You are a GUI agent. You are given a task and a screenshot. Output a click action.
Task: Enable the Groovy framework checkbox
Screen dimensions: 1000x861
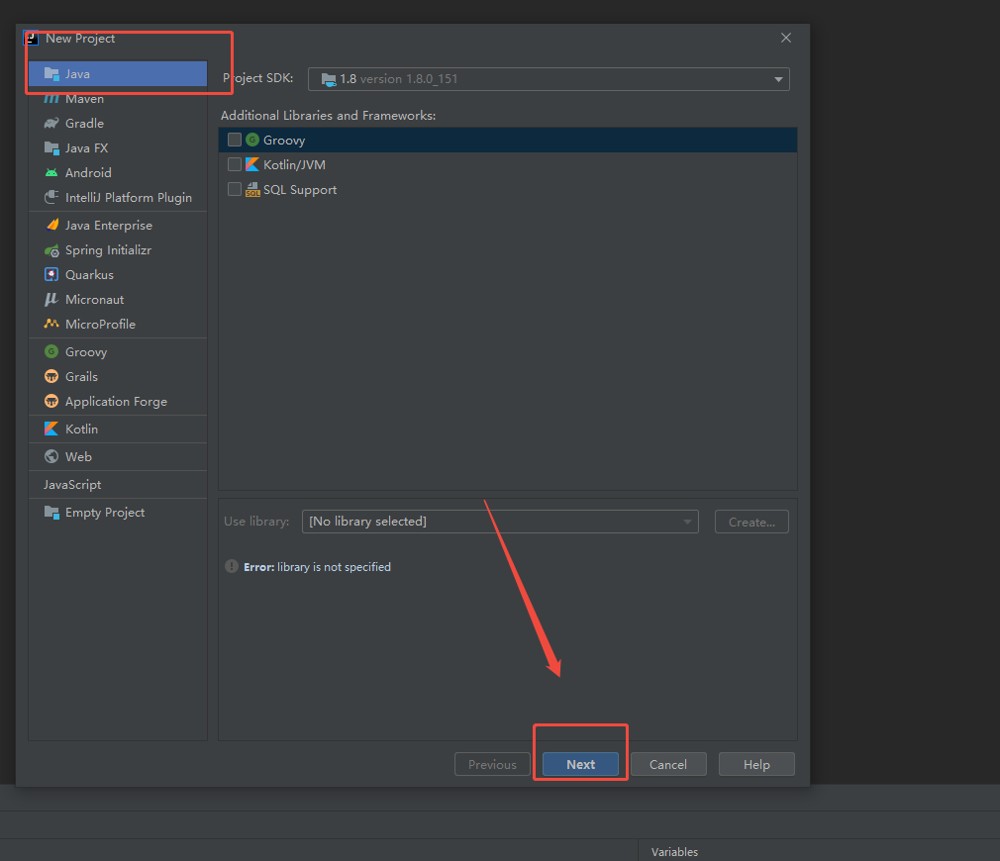pos(235,140)
